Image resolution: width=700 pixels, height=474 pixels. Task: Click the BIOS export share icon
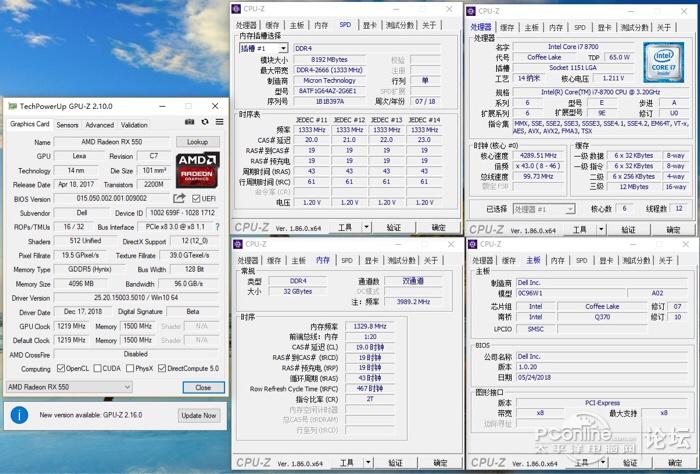pos(179,198)
